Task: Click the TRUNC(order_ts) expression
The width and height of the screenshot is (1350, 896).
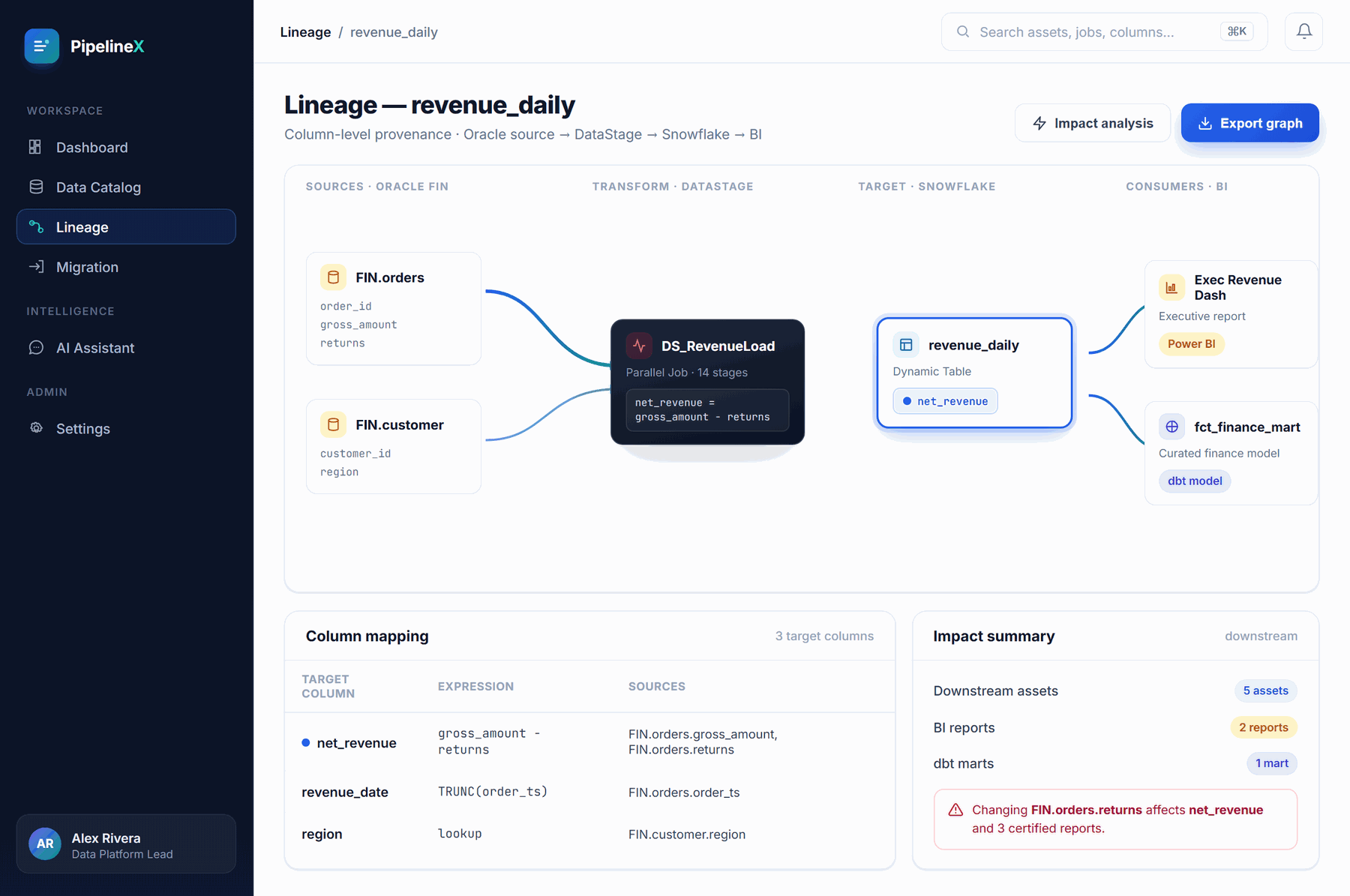Action: (493, 792)
